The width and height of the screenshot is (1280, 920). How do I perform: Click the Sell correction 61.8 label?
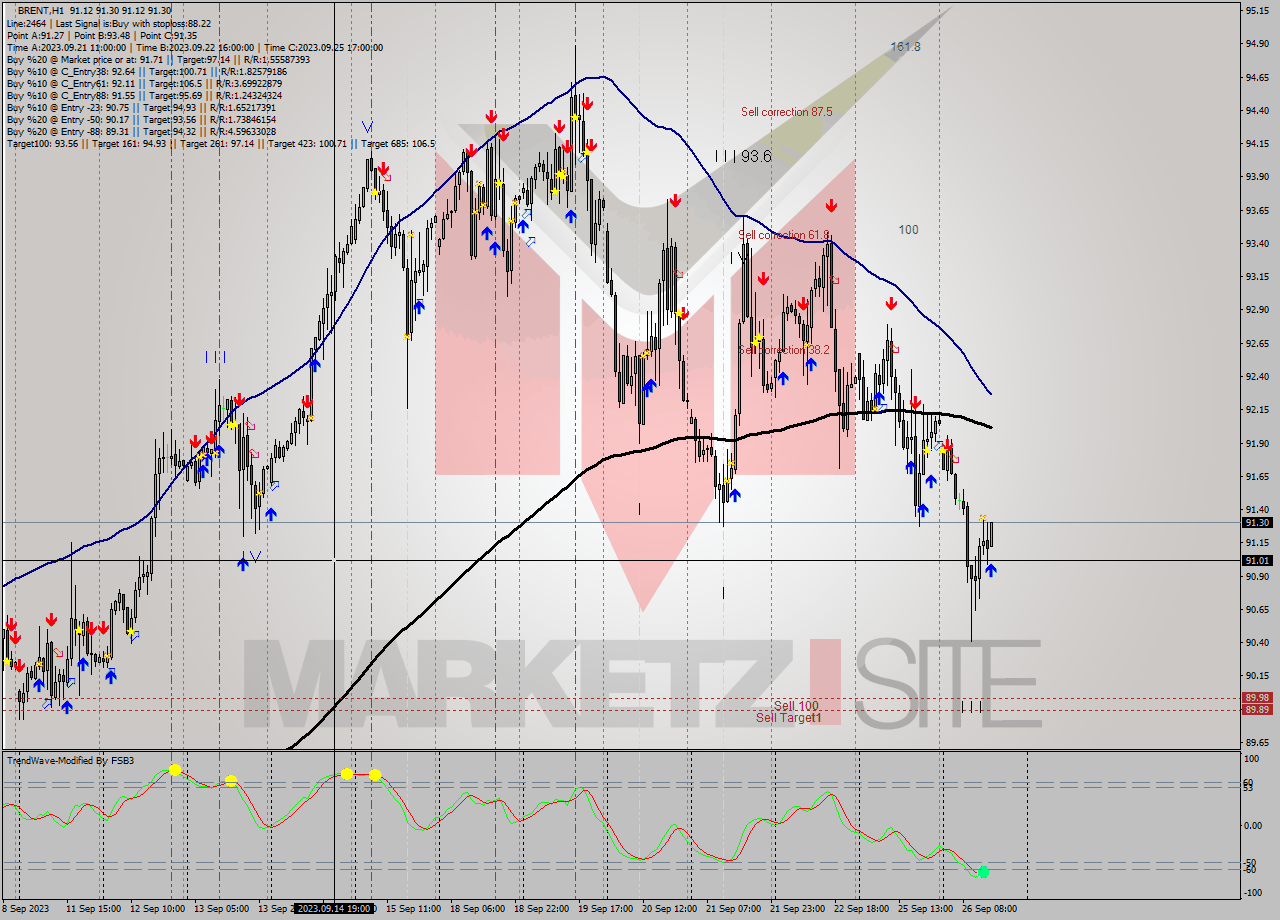point(784,235)
